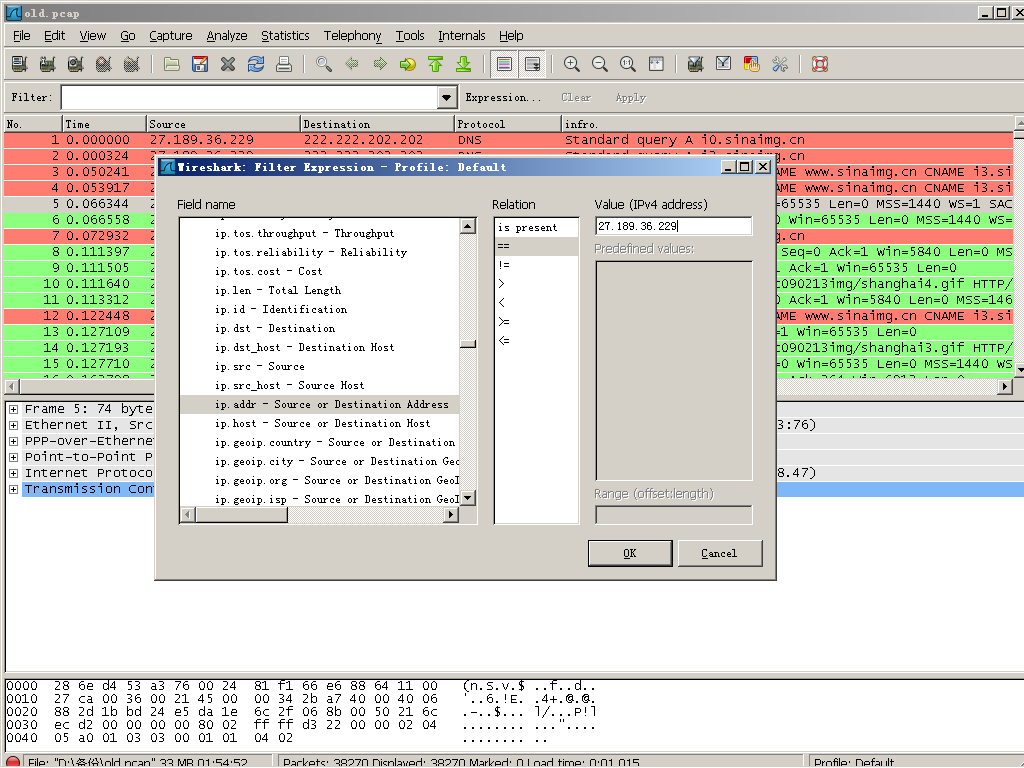This screenshot has width=1024, height=768.
Task: Click the Find packet magnifier icon
Action: 324,64
